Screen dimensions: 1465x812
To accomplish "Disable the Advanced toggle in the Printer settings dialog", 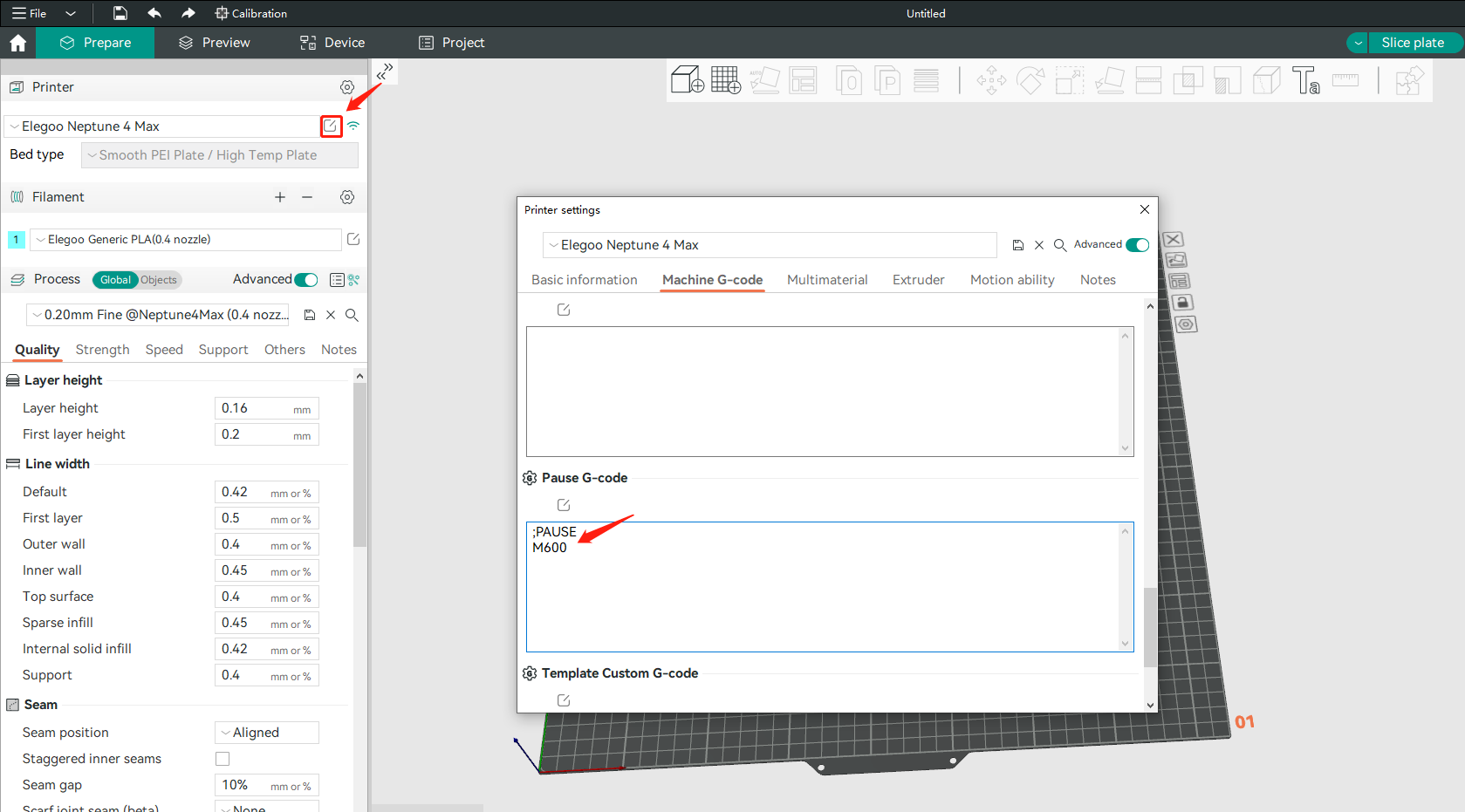I will [1137, 245].
